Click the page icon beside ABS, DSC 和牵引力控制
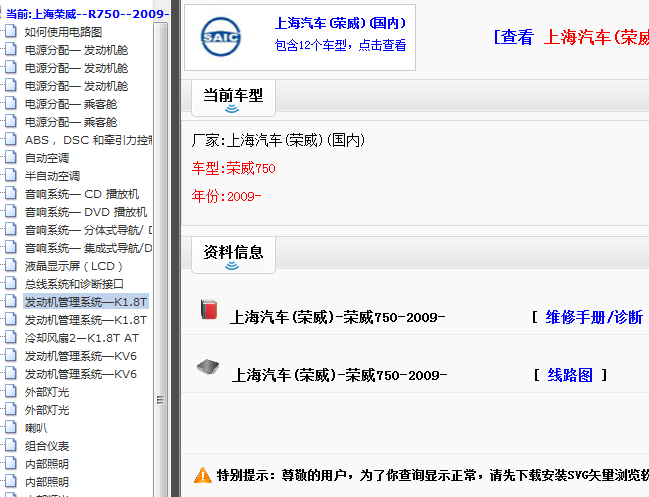 click(x=11, y=140)
